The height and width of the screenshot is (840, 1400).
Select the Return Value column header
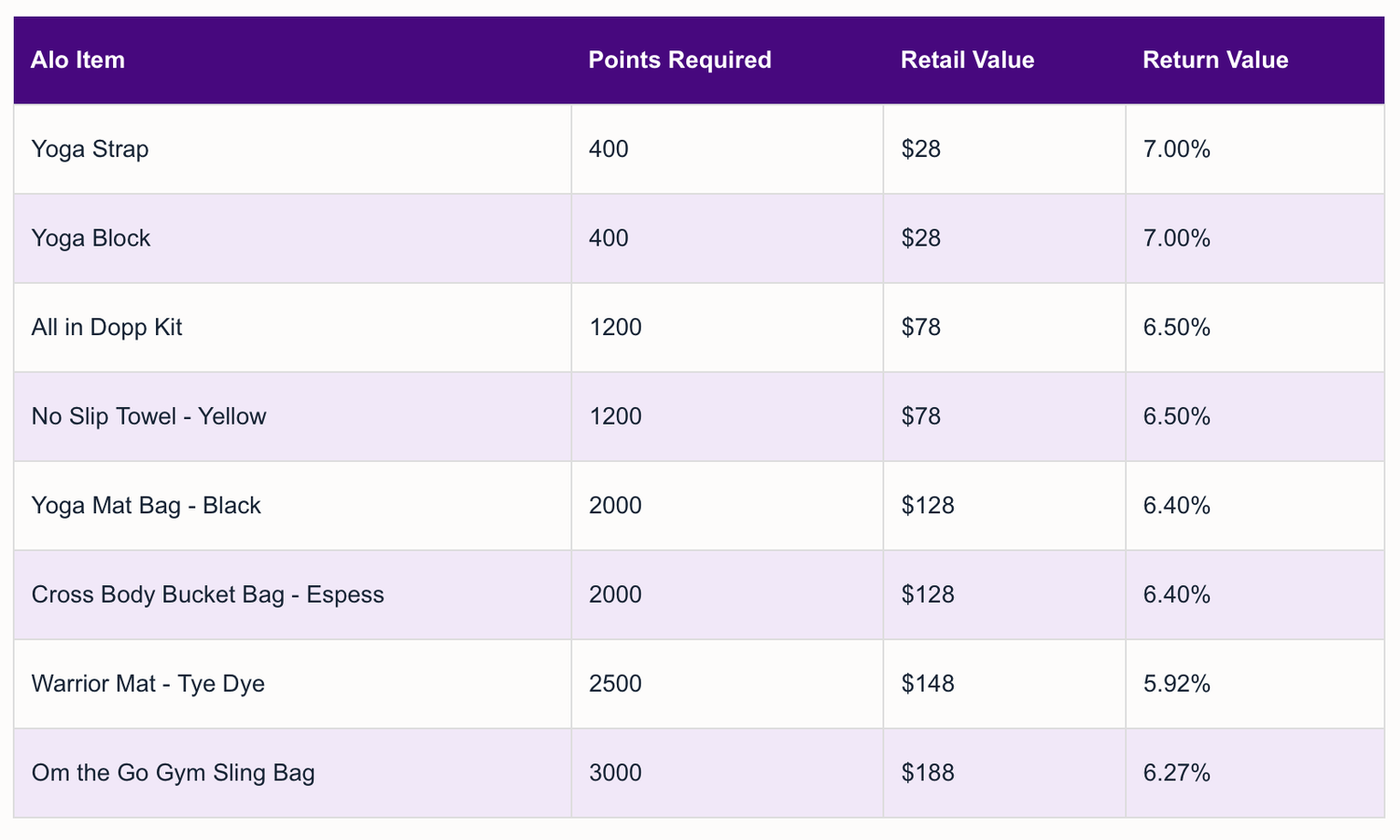pyautogui.click(x=1215, y=61)
